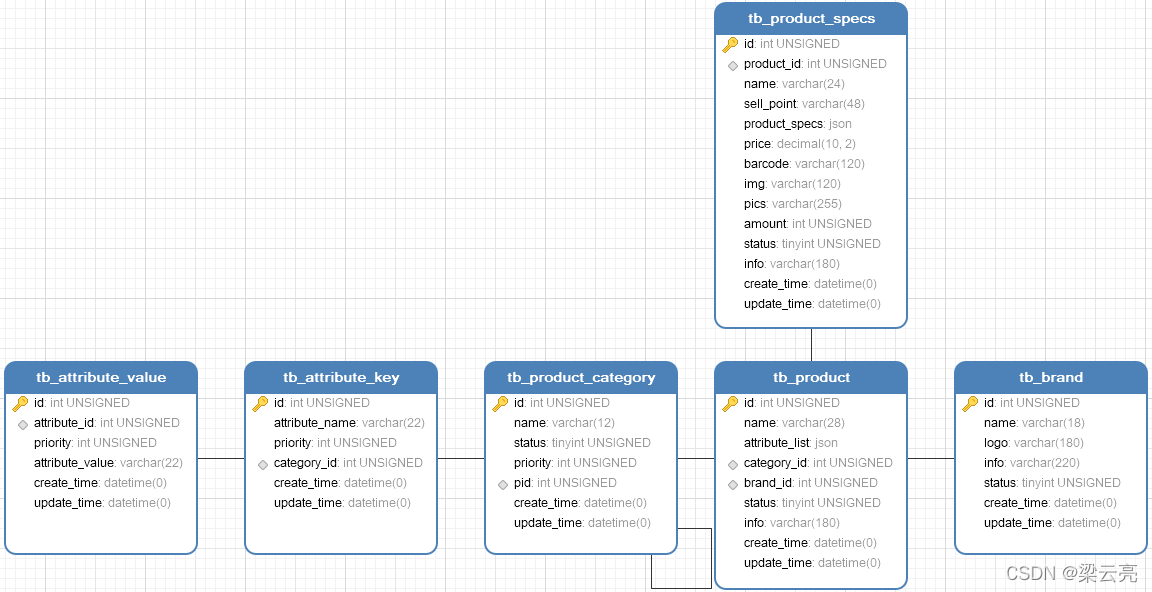Click the foreign key diamond beside pid
The width and height of the screenshot is (1152, 592).
pos(503,485)
